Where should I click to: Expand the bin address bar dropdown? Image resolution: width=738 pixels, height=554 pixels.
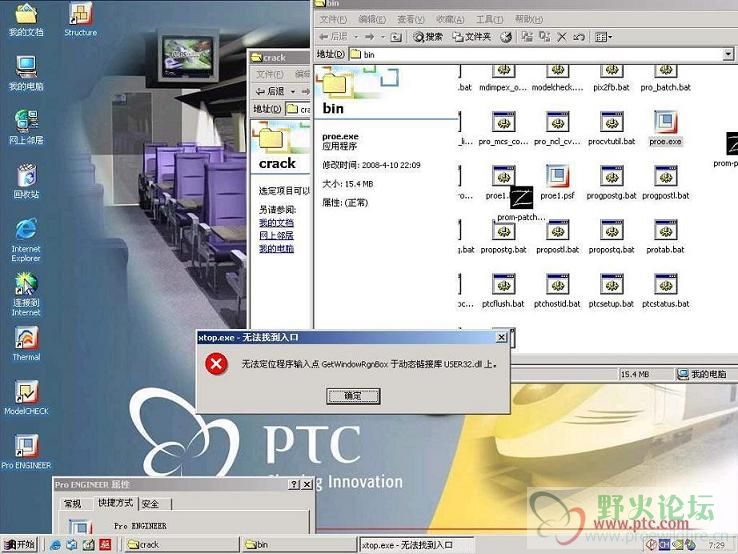click(x=728, y=55)
